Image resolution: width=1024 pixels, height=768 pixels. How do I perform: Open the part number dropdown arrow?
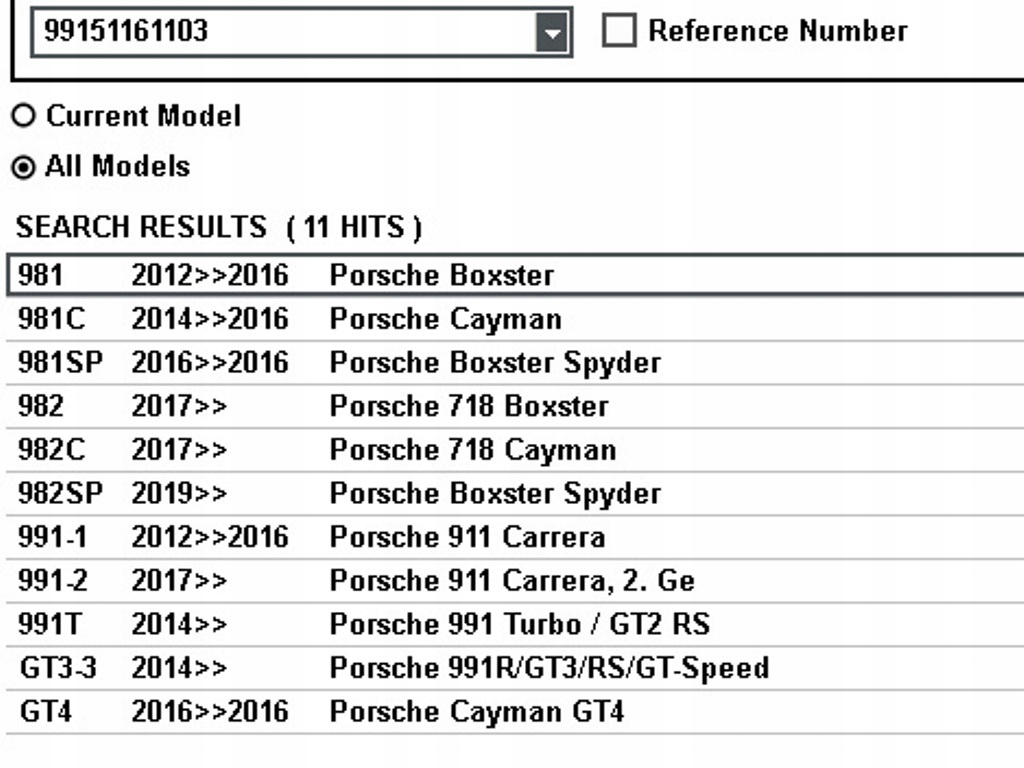(551, 33)
